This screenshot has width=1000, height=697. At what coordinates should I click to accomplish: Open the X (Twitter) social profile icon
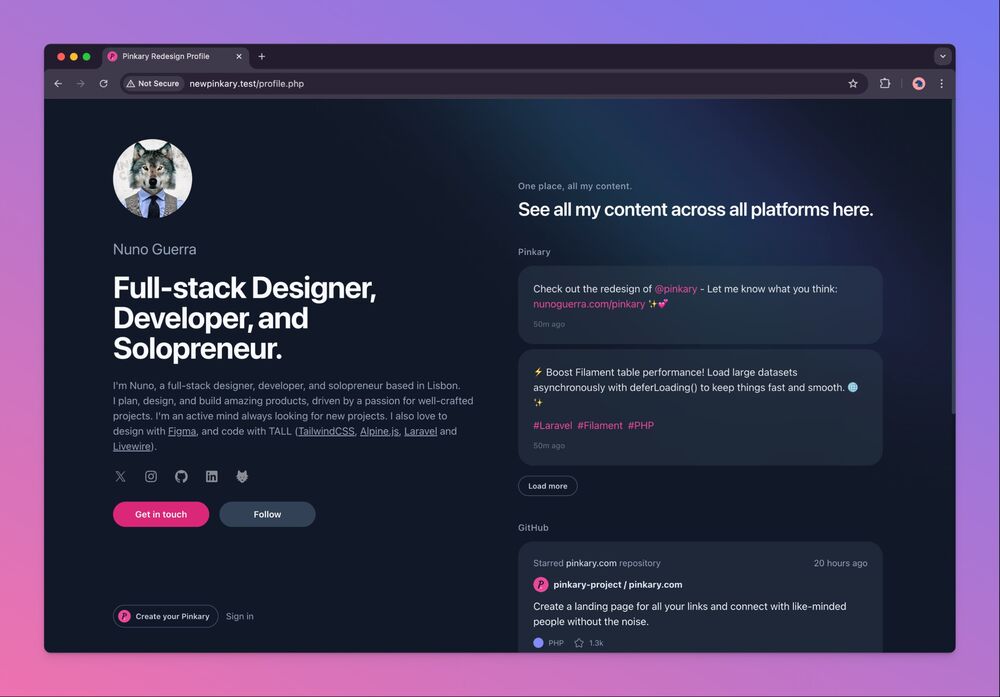[121, 476]
